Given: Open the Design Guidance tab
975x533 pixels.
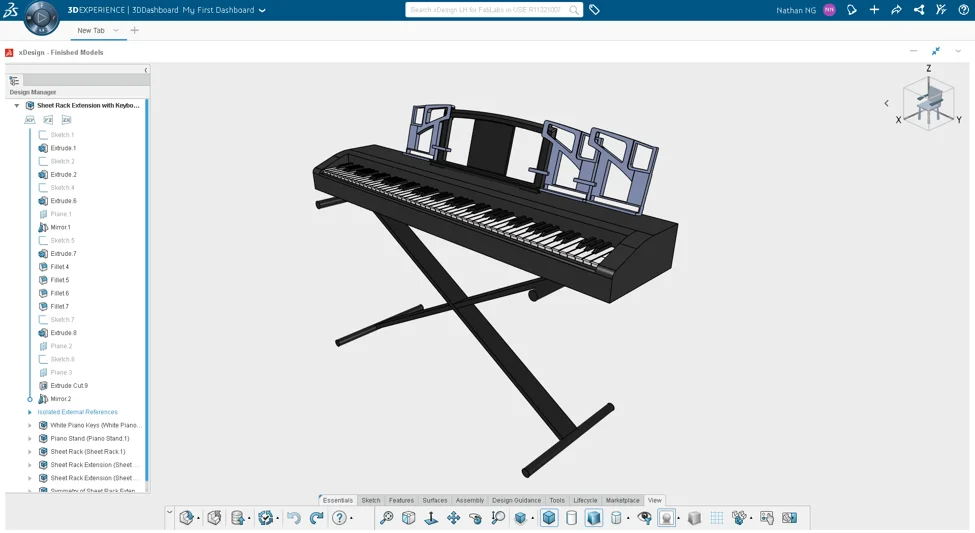Looking at the screenshot, I should [x=516, y=500].
